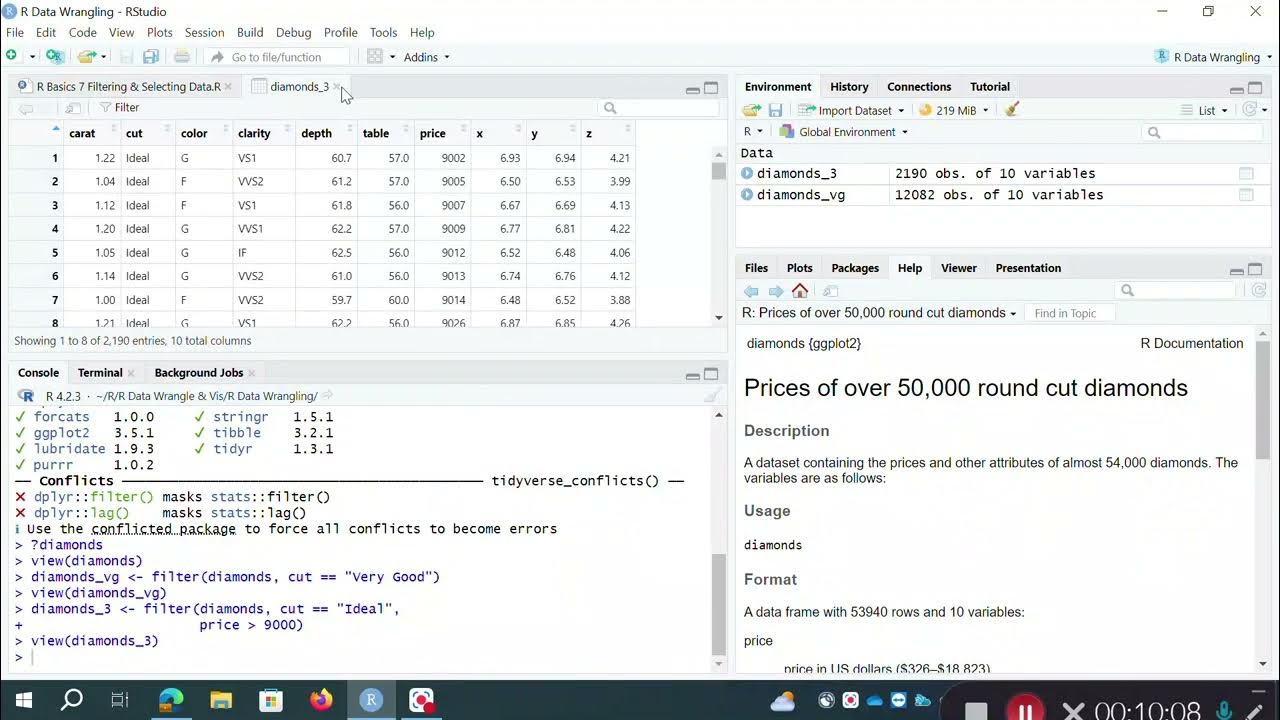Open the help topic title dropdown
The width and height of the screenshot is (1280, 720).
coord(879,313)
